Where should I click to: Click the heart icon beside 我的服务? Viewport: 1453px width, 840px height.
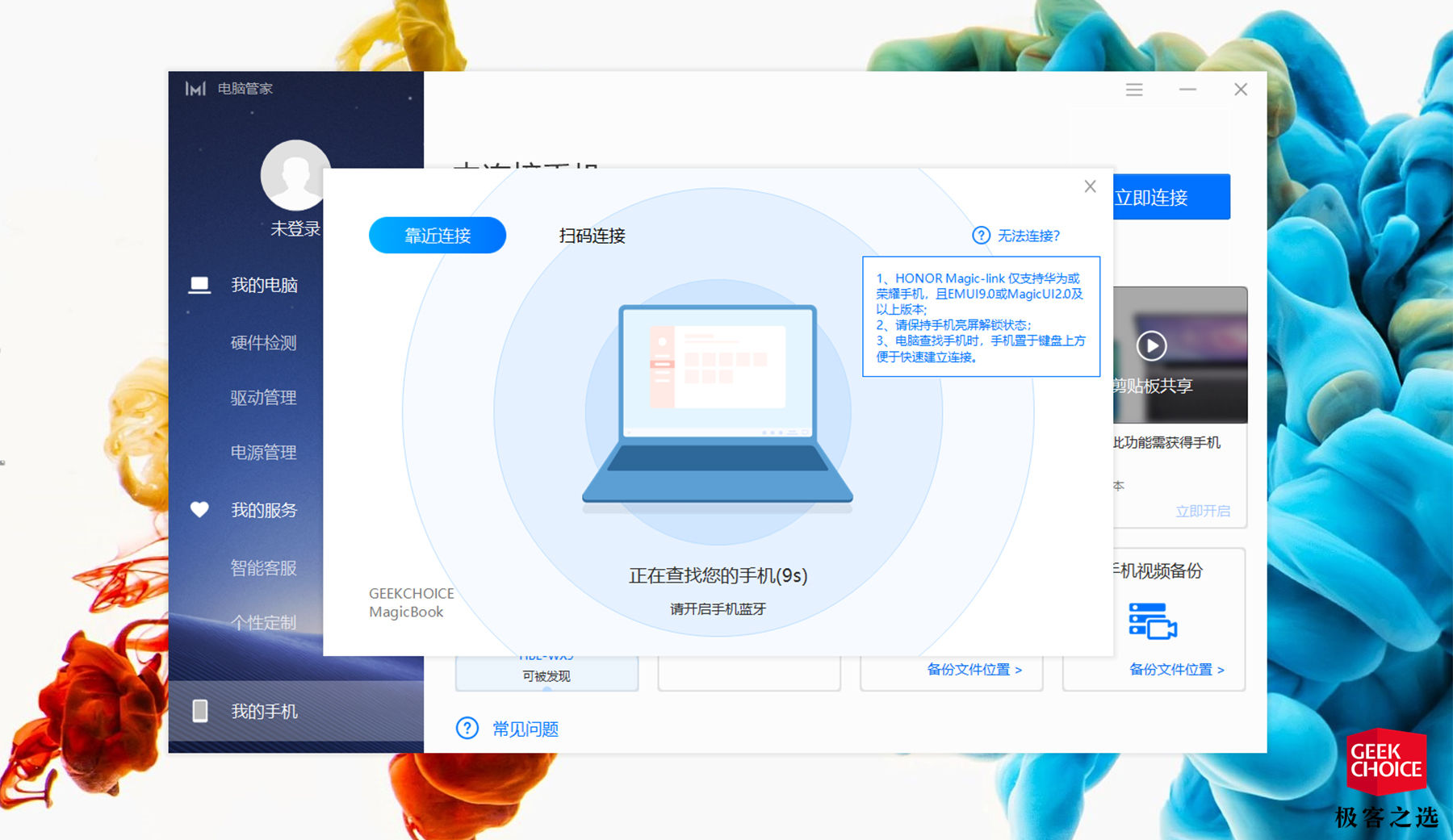pyautogui.click(x=199, y=509)
